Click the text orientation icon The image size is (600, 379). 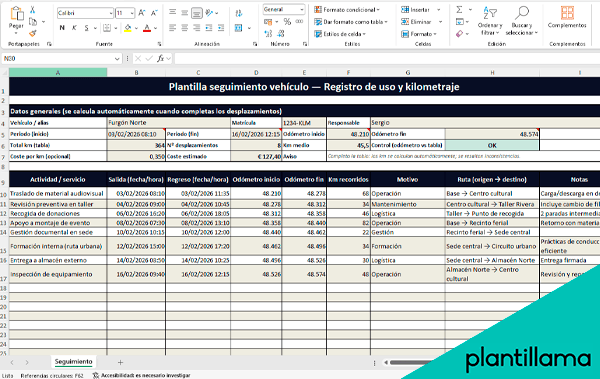[x=209, y=13]
